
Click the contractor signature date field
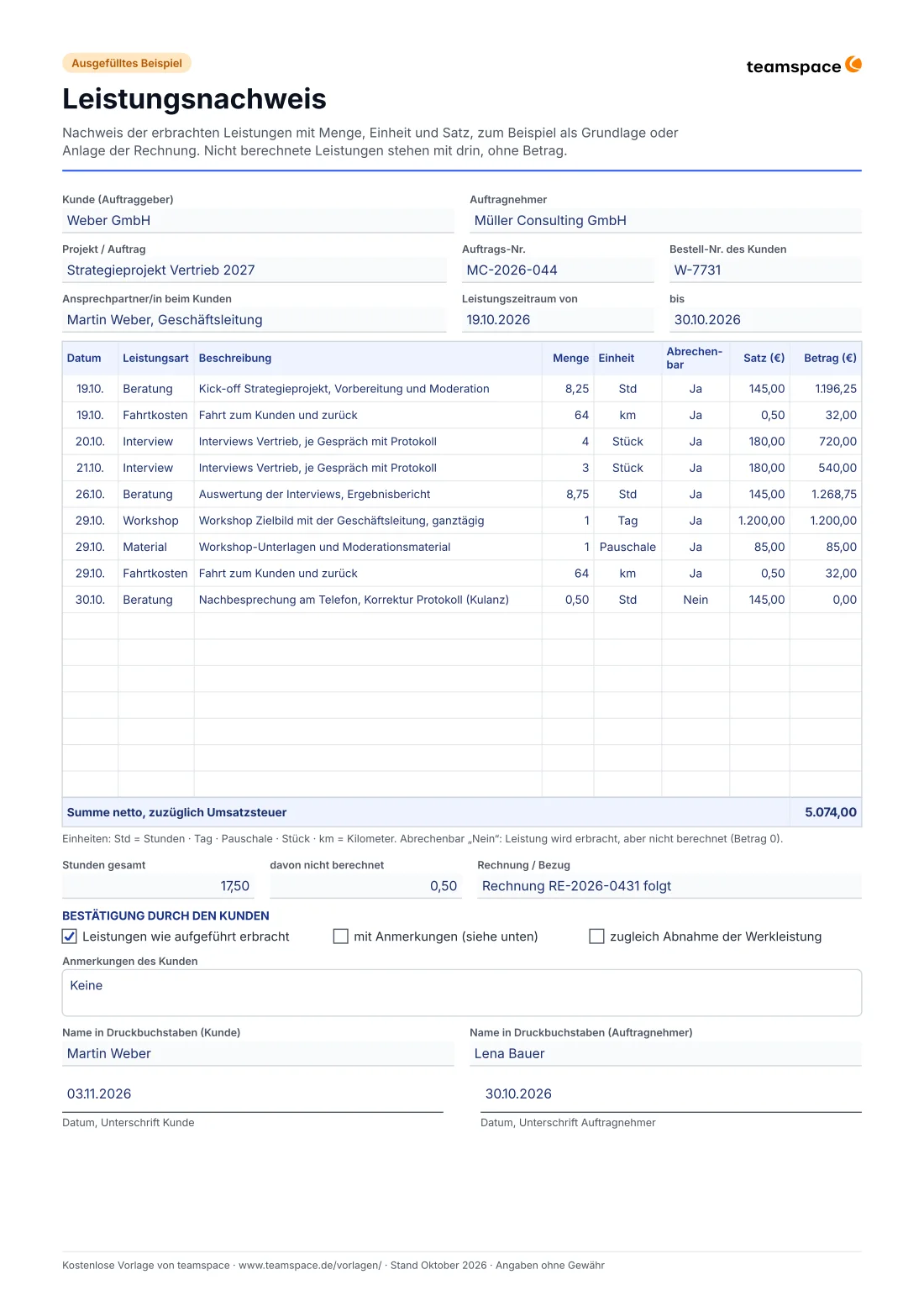click(x=671, y=1094)
